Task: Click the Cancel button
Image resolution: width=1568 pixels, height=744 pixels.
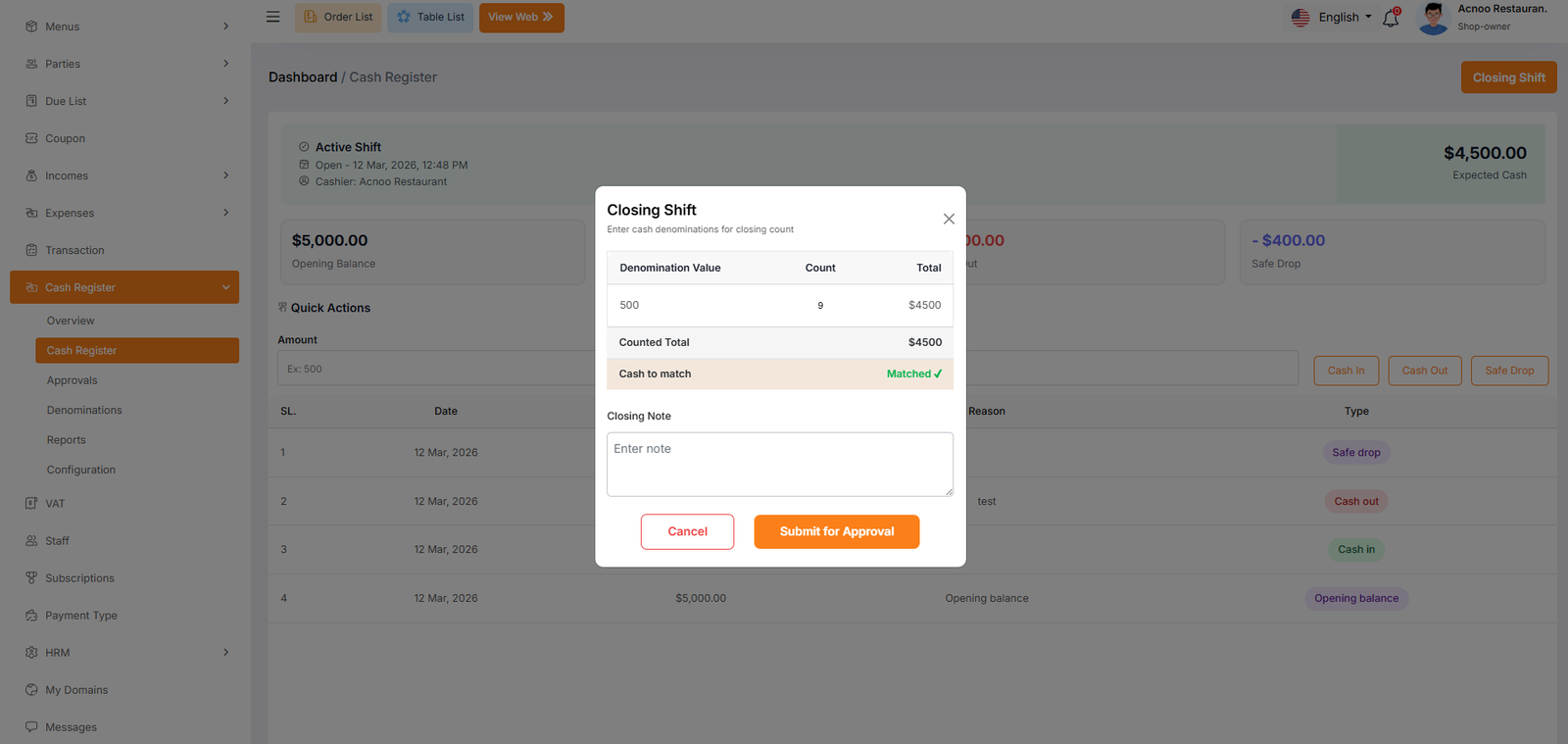Action: (687, 531)
